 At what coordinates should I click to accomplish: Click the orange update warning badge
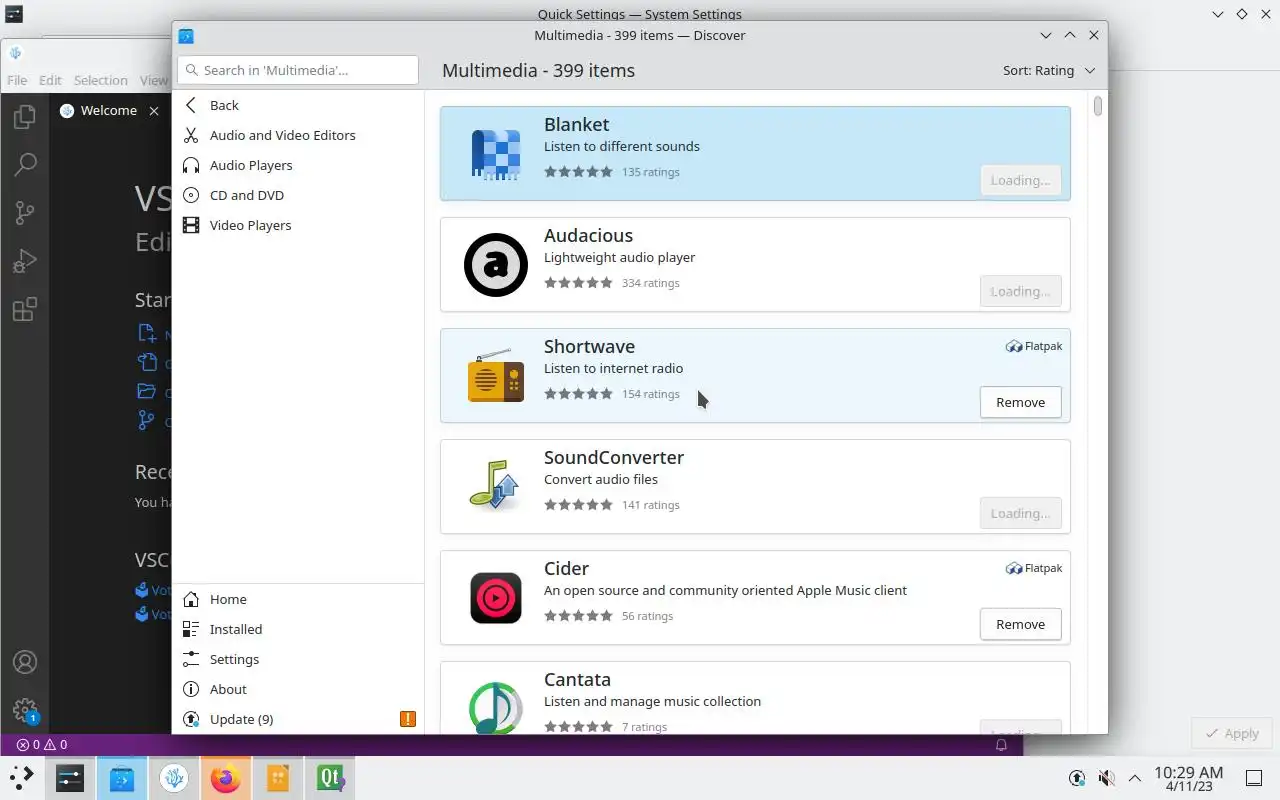(x=408, y=719)
